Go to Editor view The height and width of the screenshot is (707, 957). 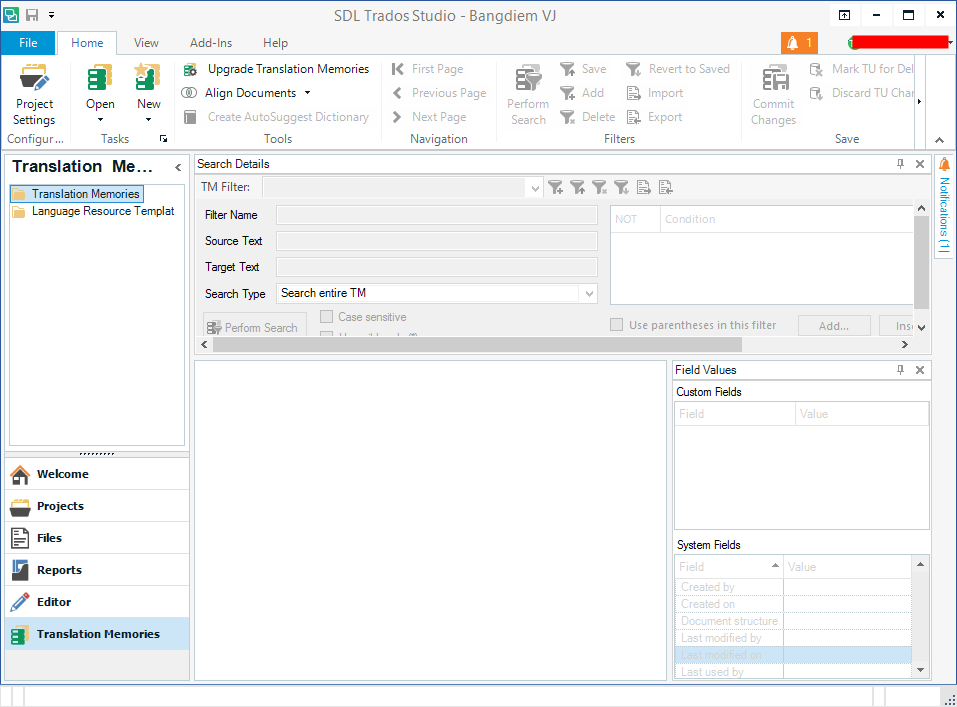(97, 602)
